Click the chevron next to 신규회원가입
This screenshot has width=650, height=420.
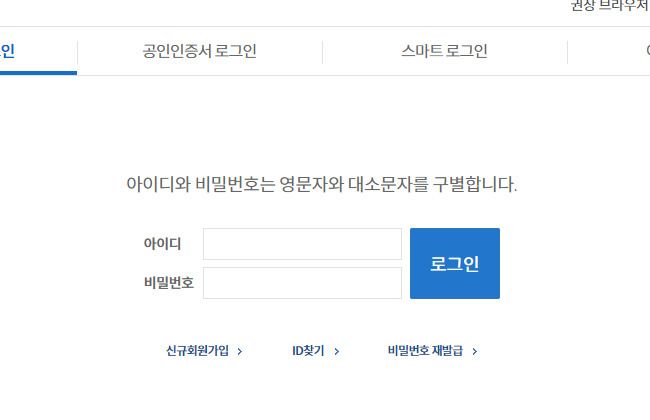point(240,352)
